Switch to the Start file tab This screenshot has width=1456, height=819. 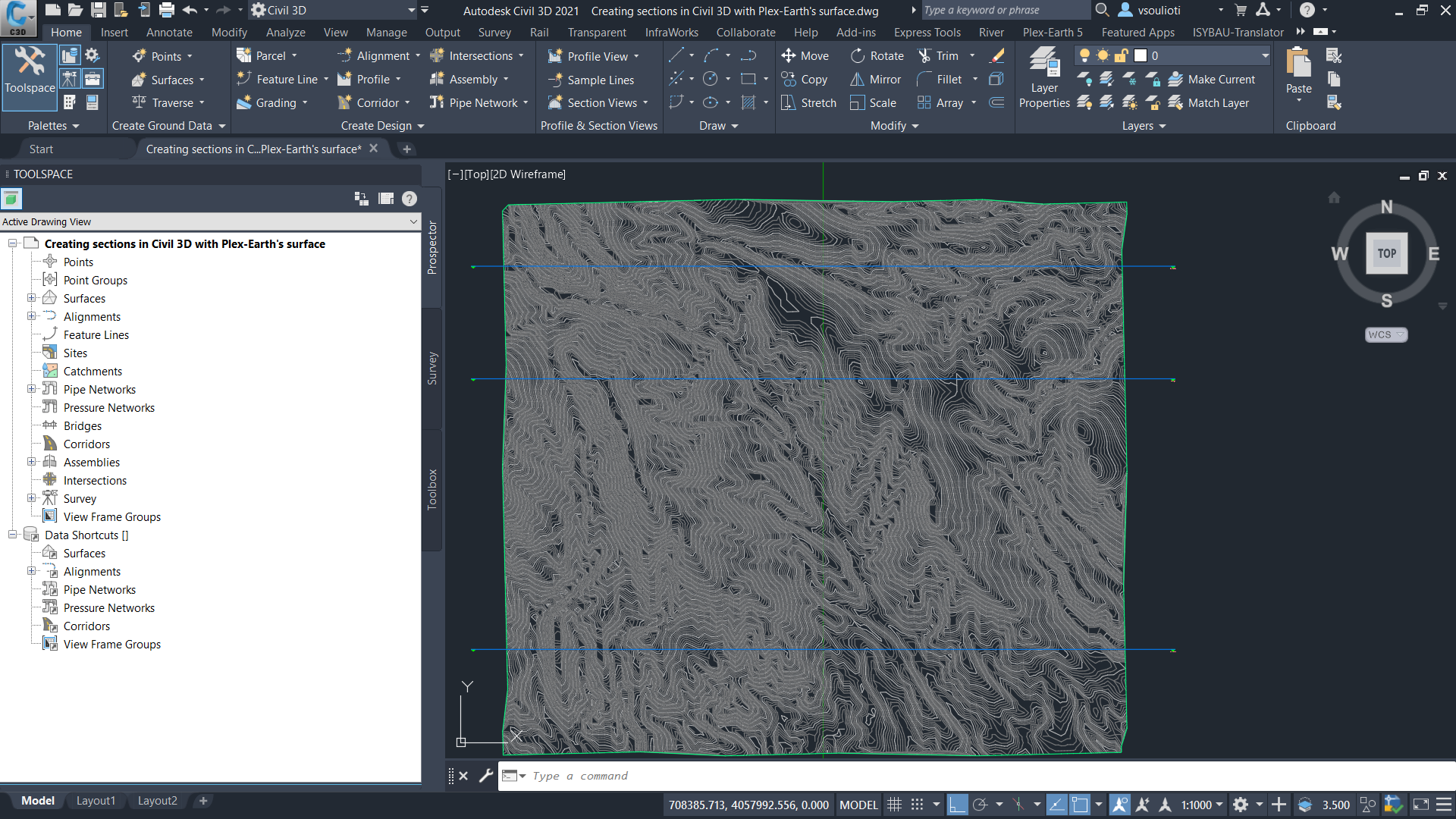click(x=41, y=149)
